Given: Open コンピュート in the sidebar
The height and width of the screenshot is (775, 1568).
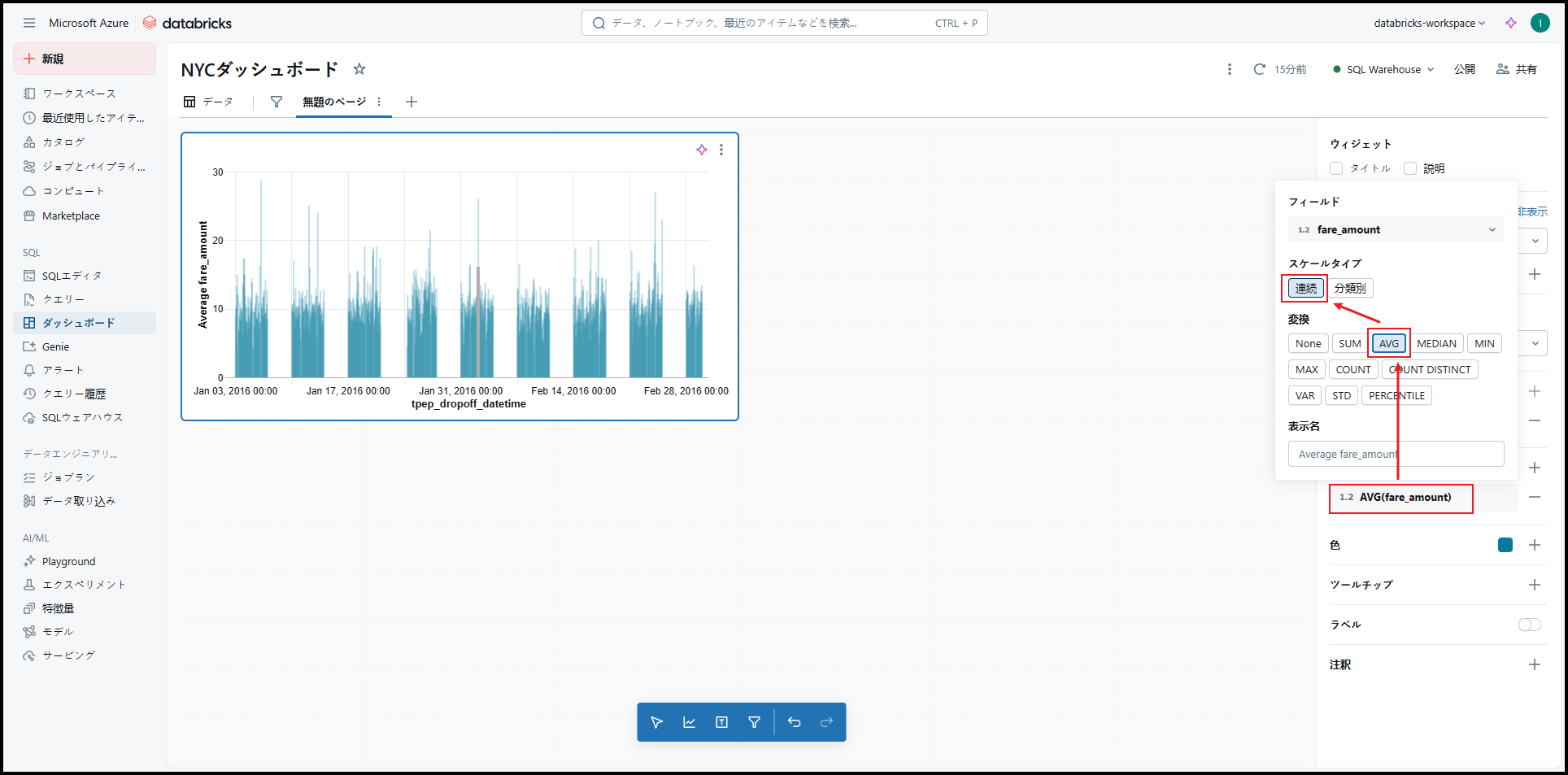Looking at the screenshot, I should (x=85, y=191).
